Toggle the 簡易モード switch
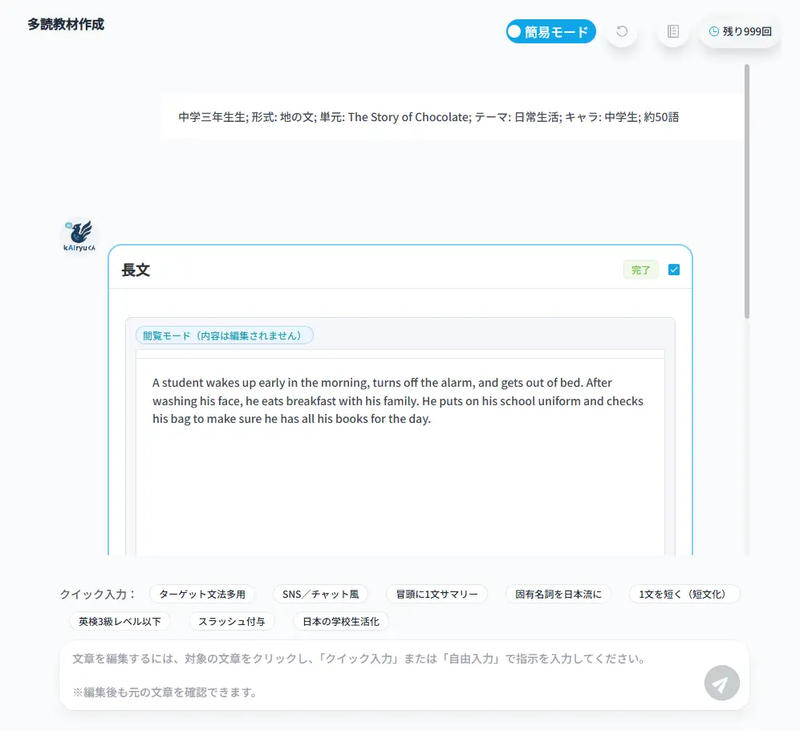 tap(551, 31)
